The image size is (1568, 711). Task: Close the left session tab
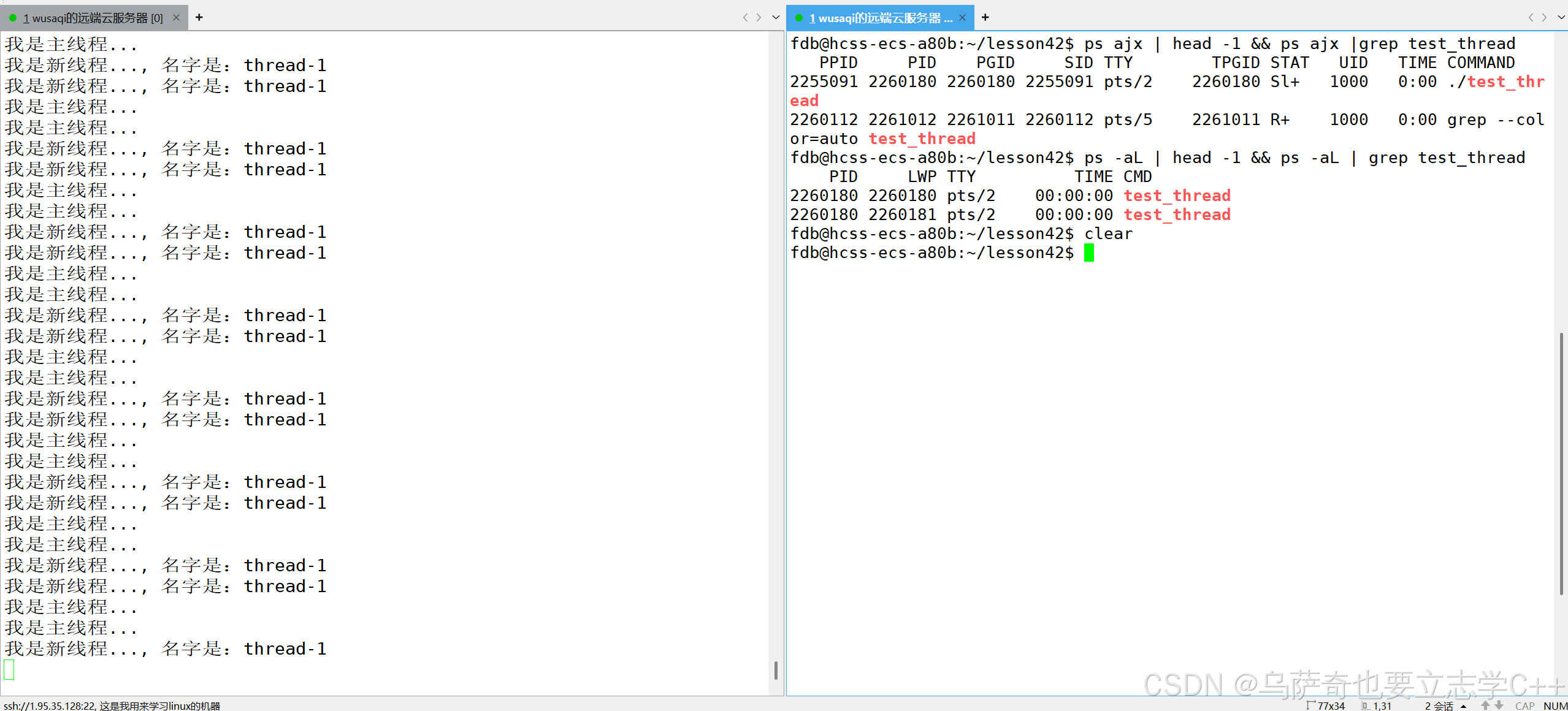pyautogui.click(x=176, y=18)
